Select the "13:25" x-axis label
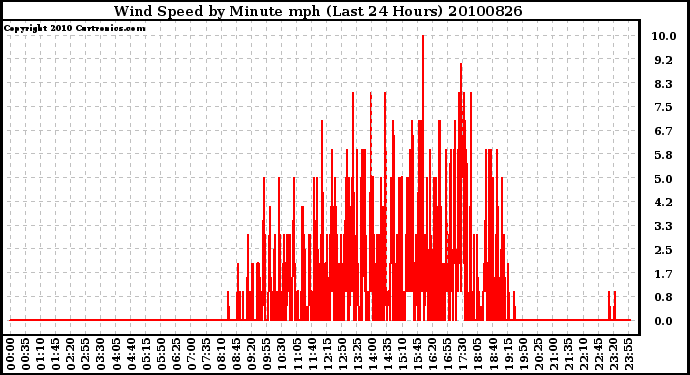 [x=356, y=354]
